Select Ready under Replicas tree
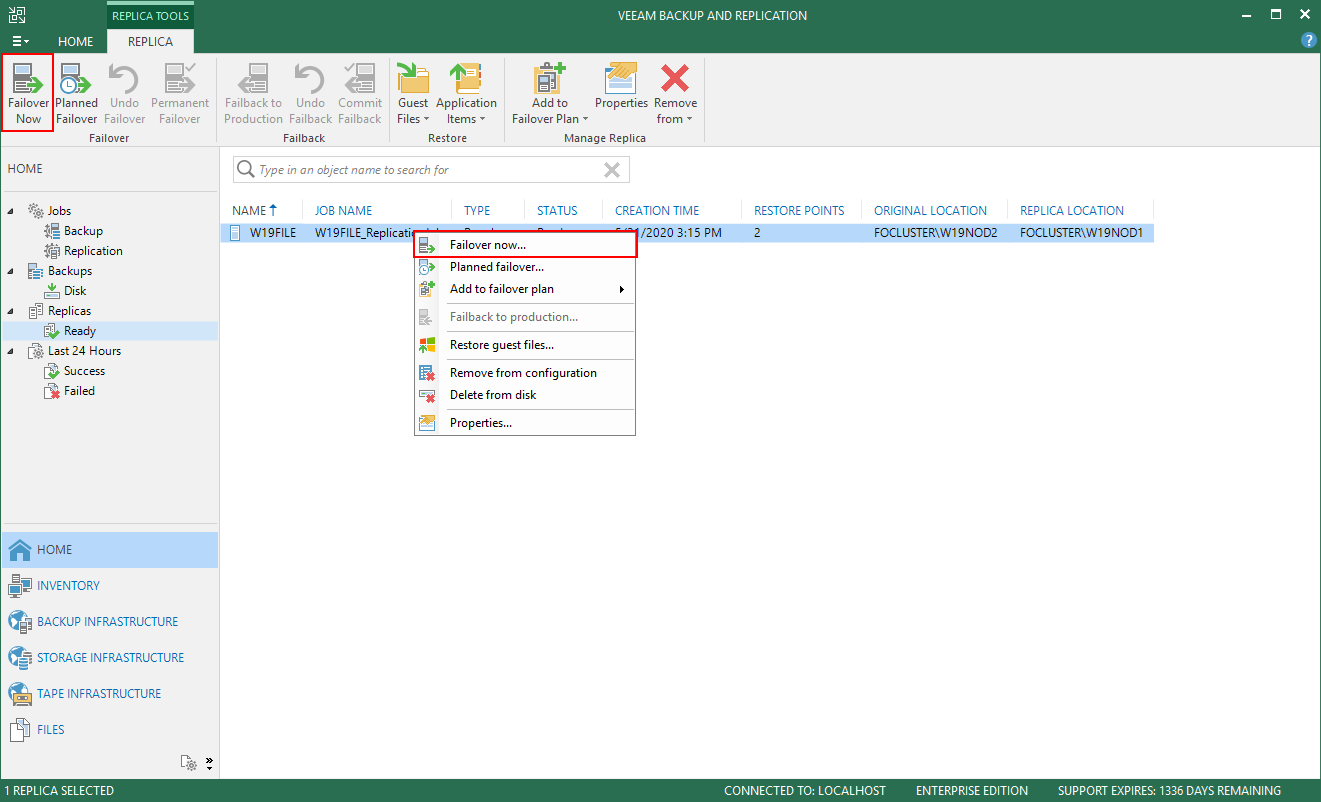The width and height of the screenshot is (1321, 802). 80,331
